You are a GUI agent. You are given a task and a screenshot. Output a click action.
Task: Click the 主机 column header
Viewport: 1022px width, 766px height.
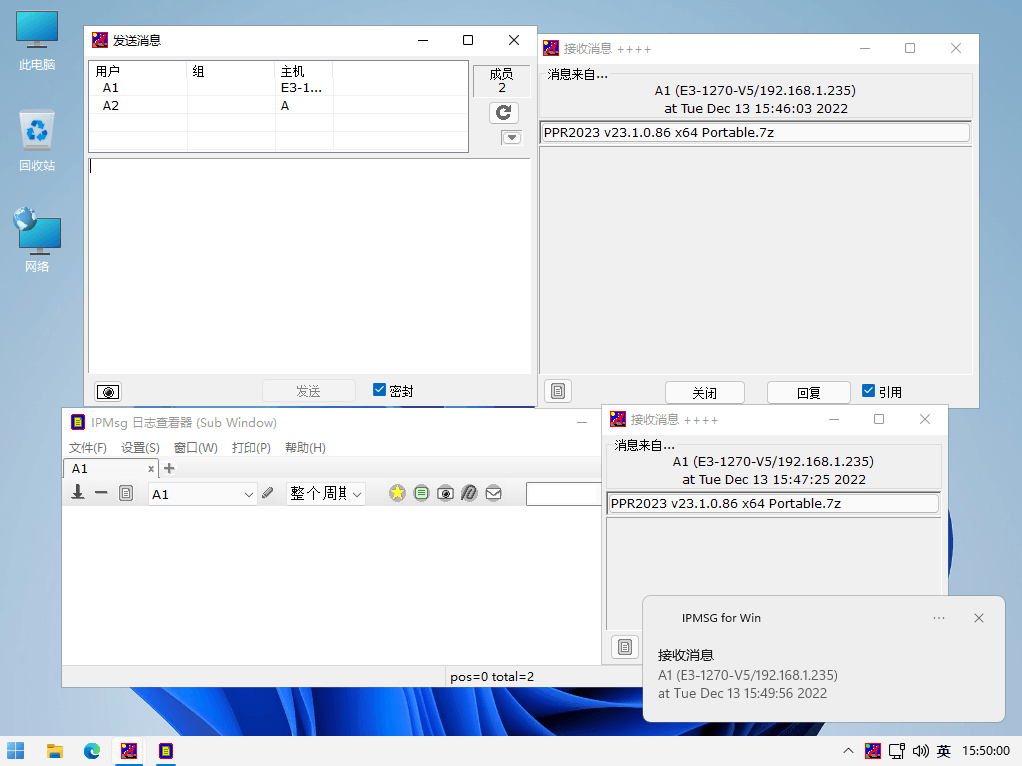tap(304, 71)
